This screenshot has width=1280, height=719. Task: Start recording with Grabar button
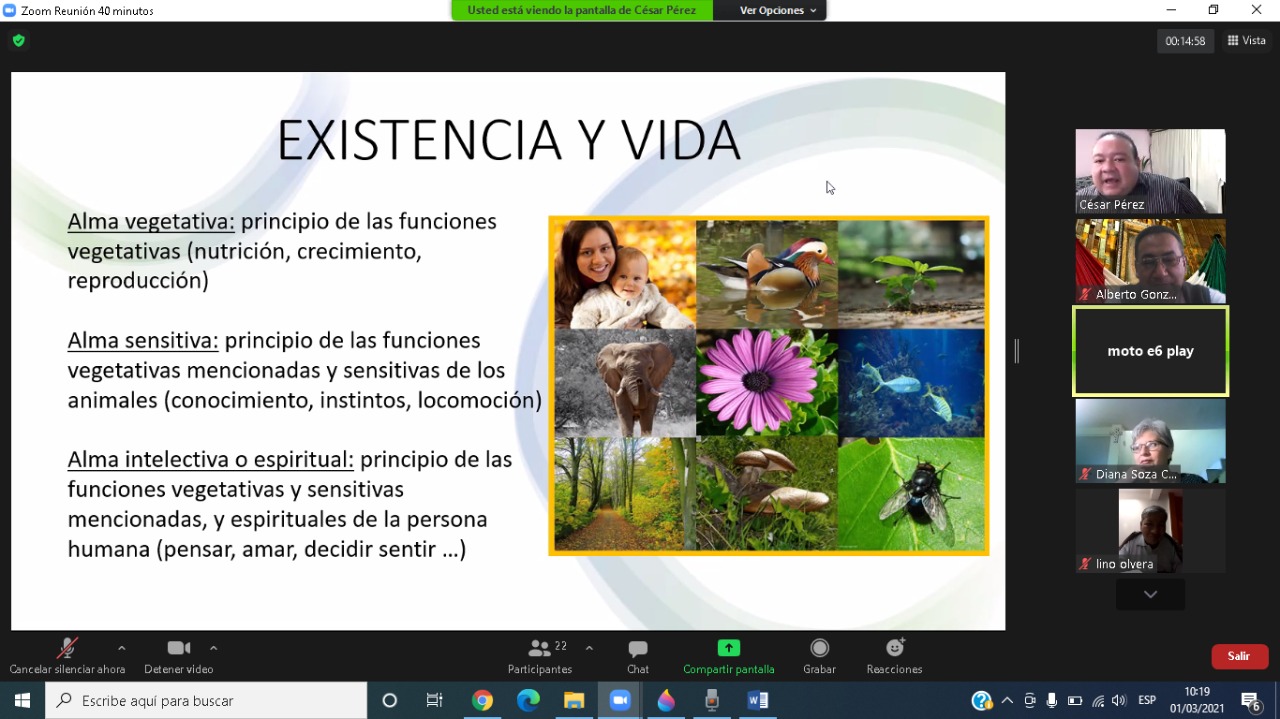[x=819, y=656]
